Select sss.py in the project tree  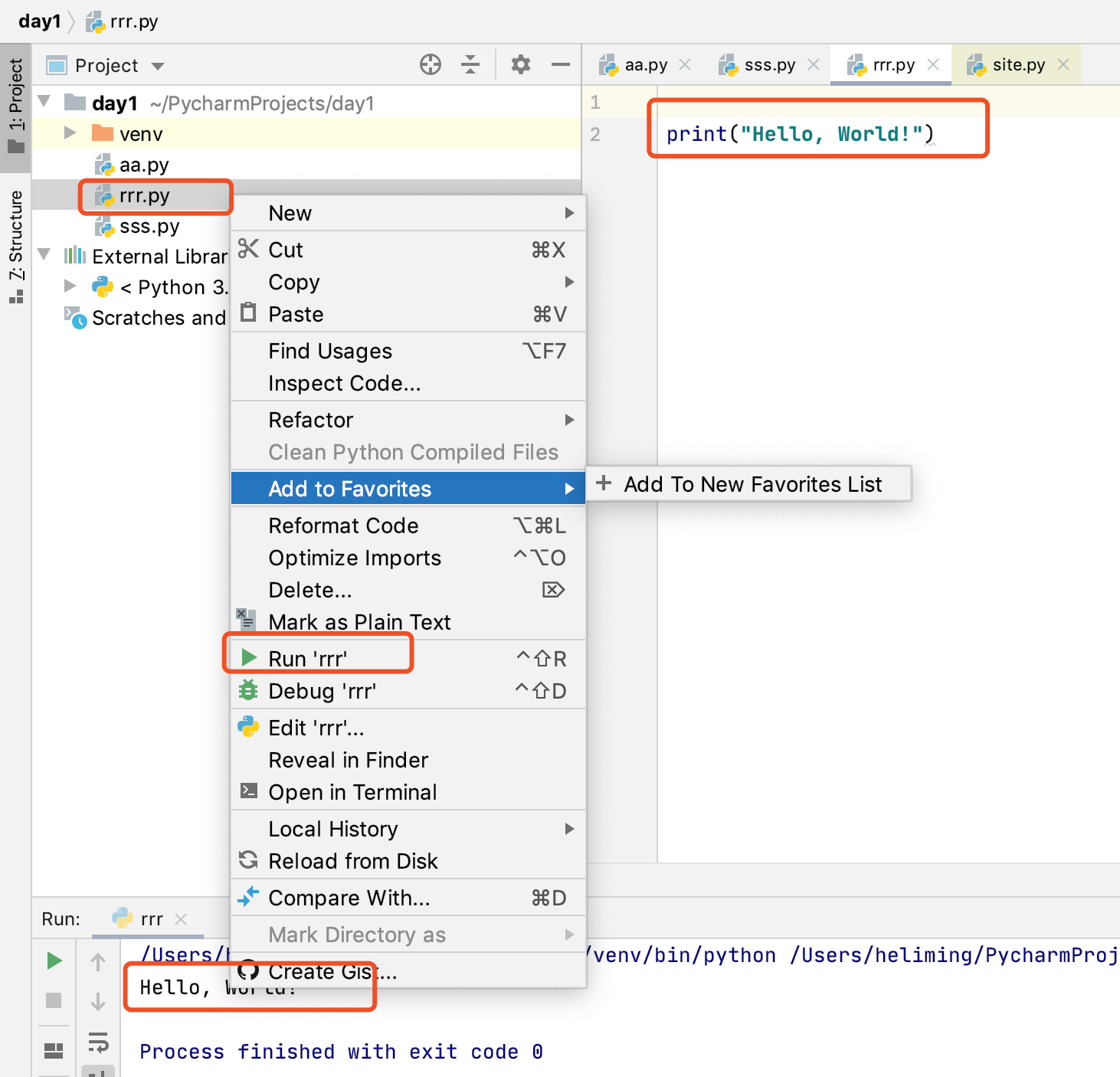(149, 226)
